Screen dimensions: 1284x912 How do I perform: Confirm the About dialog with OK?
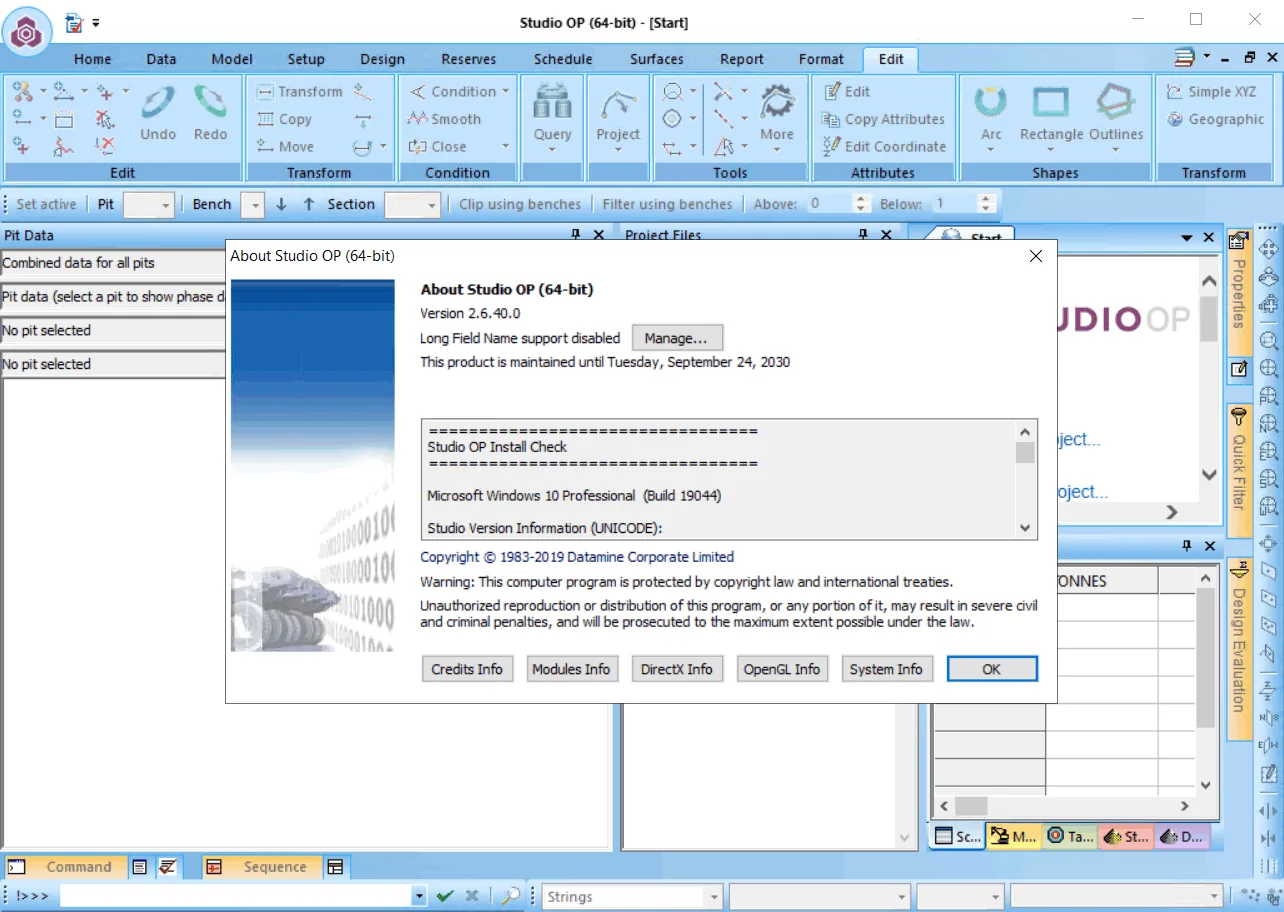(992, 669)
